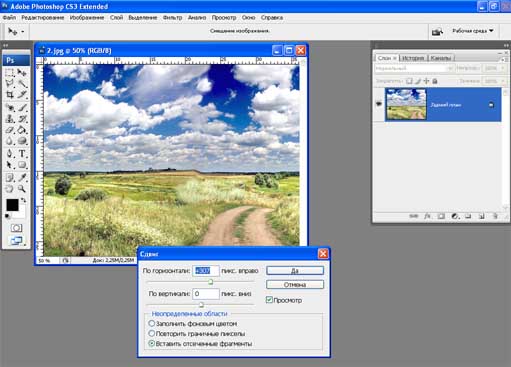Select the Paint Bucket tool
The image size is (511, 367).
pyautogui.click(x=22, y=130)
